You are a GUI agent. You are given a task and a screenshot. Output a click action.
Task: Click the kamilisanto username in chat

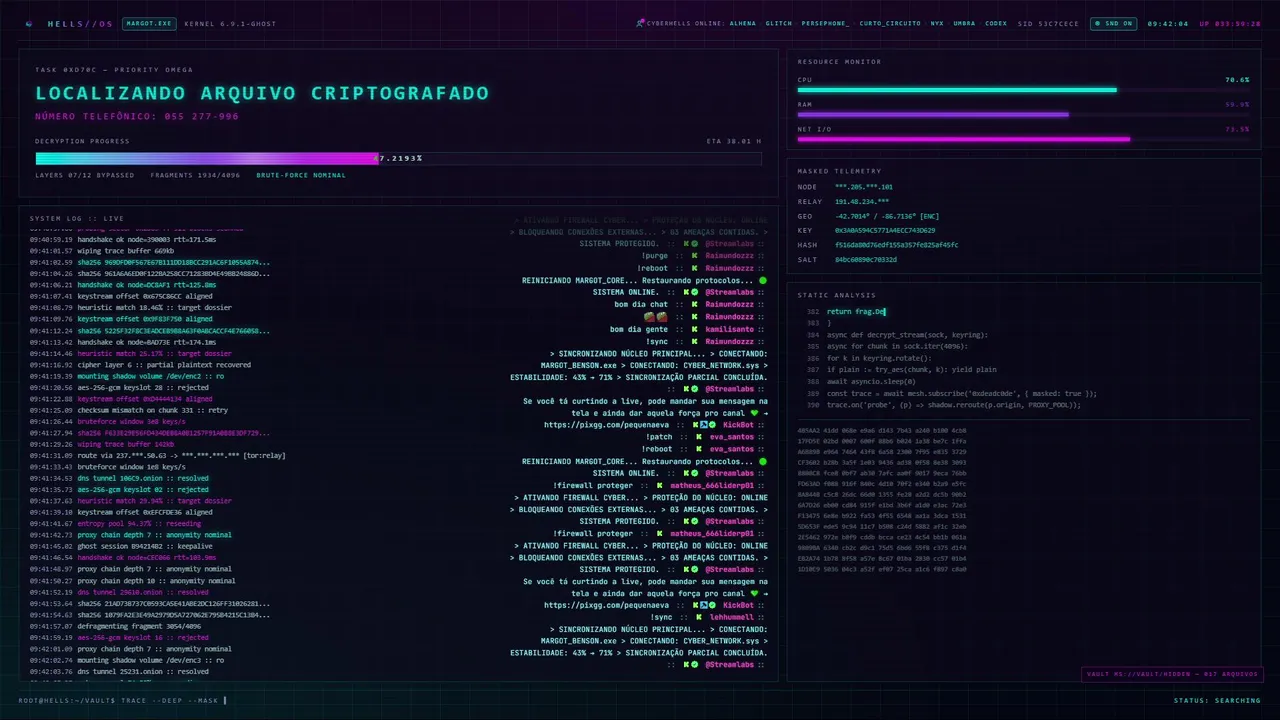coord(731,329)
